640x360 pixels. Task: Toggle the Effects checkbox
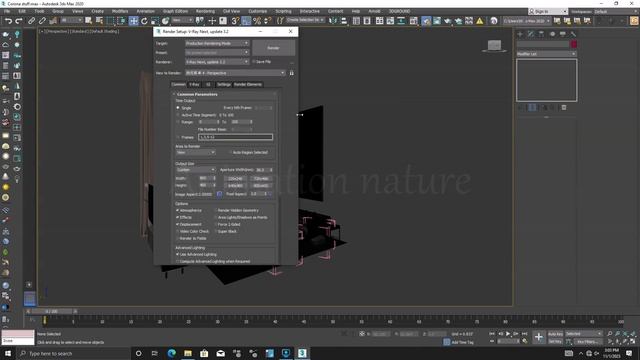[x=178, y=217]
